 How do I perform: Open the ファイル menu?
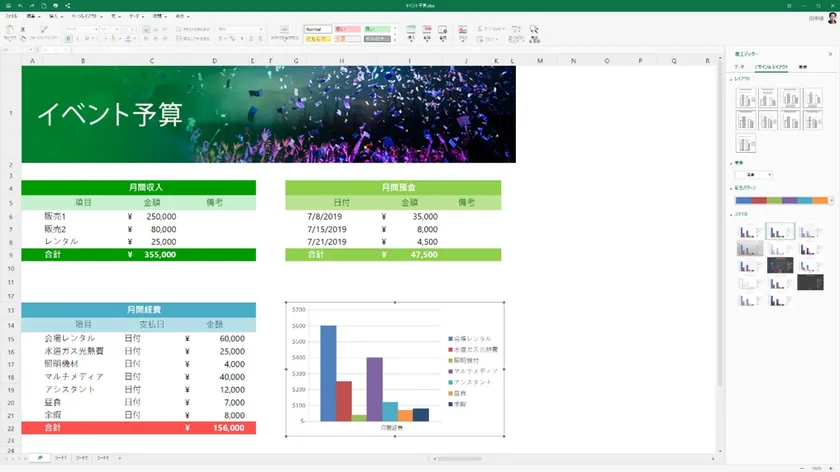(x=11, y=17)
